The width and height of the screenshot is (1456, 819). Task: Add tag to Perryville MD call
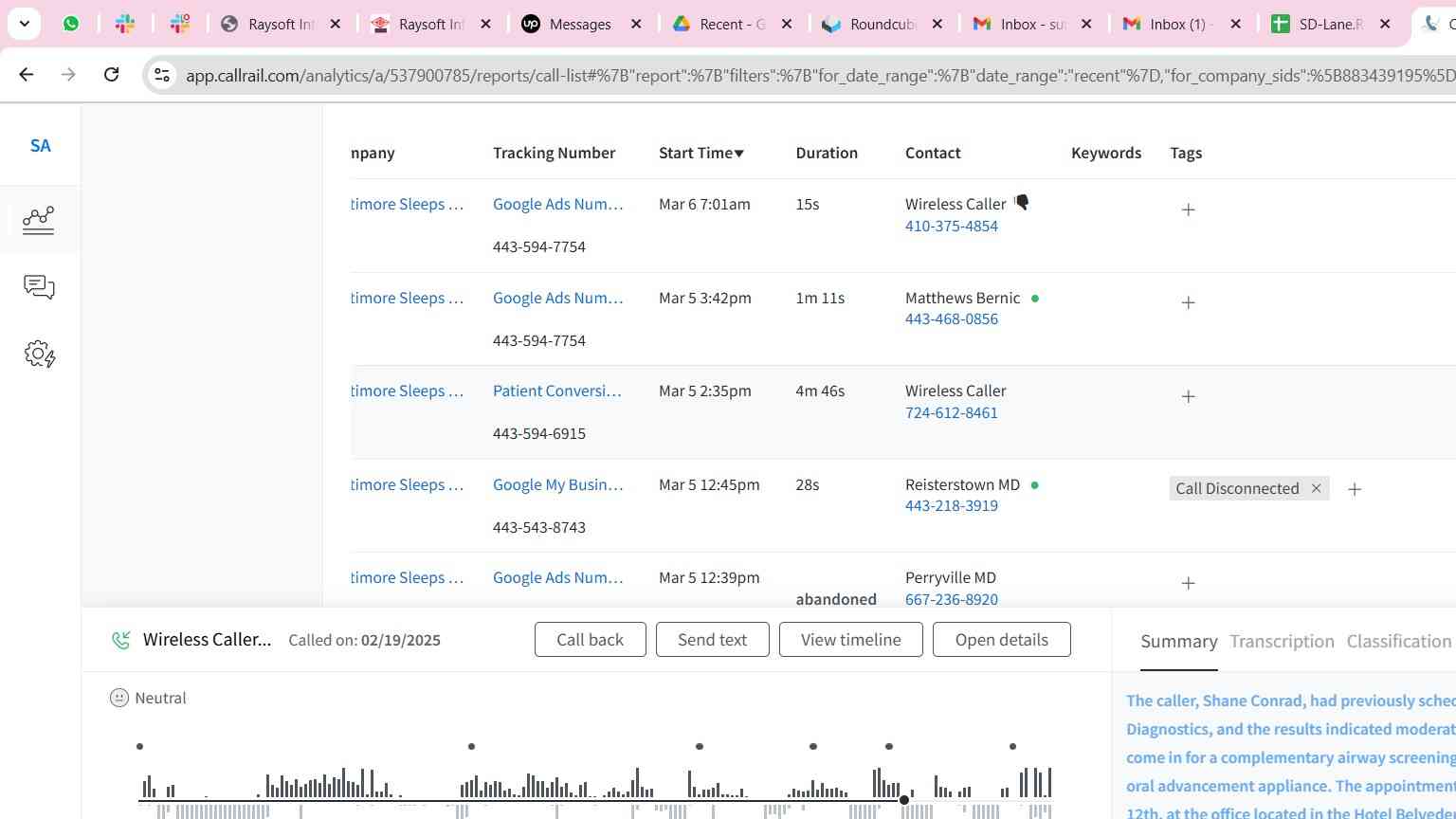pyautogui.click(x=1188, y=583)
